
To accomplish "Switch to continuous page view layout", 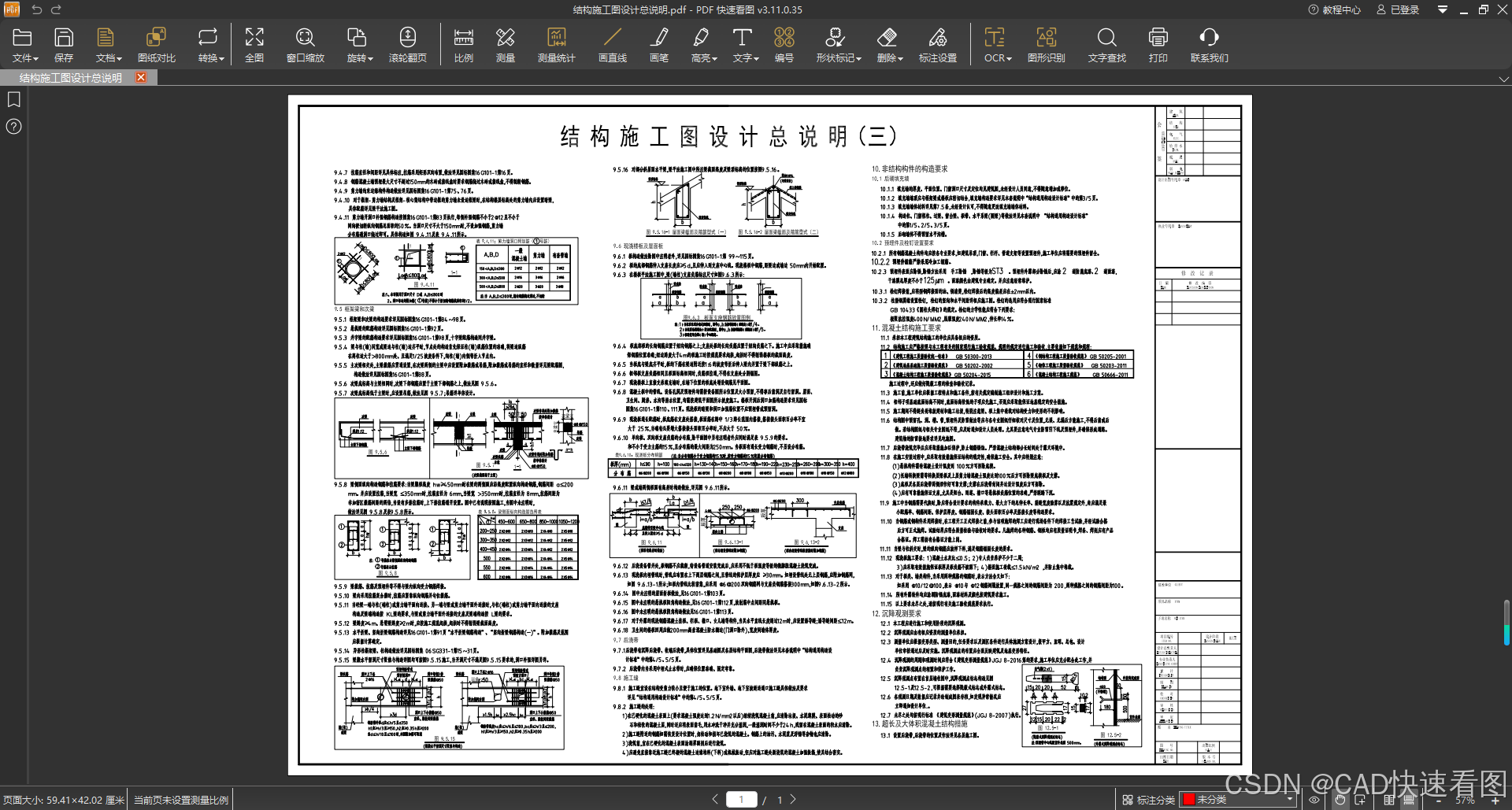I will tap(1409, 800).
